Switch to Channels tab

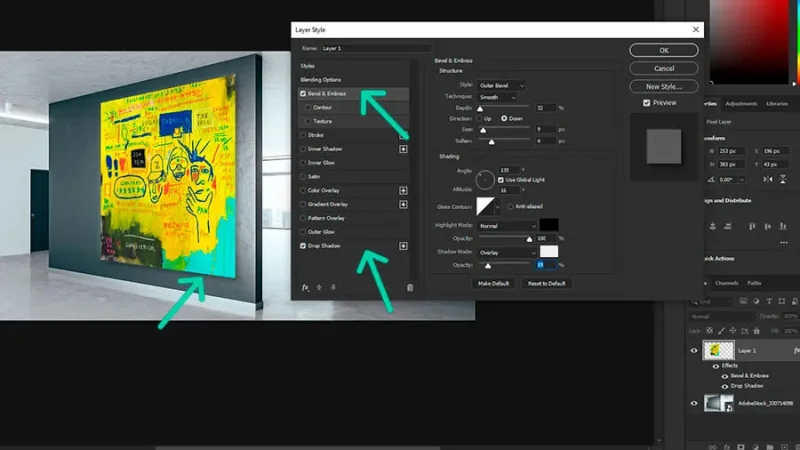pyautogui.click(x=727, y=283)
